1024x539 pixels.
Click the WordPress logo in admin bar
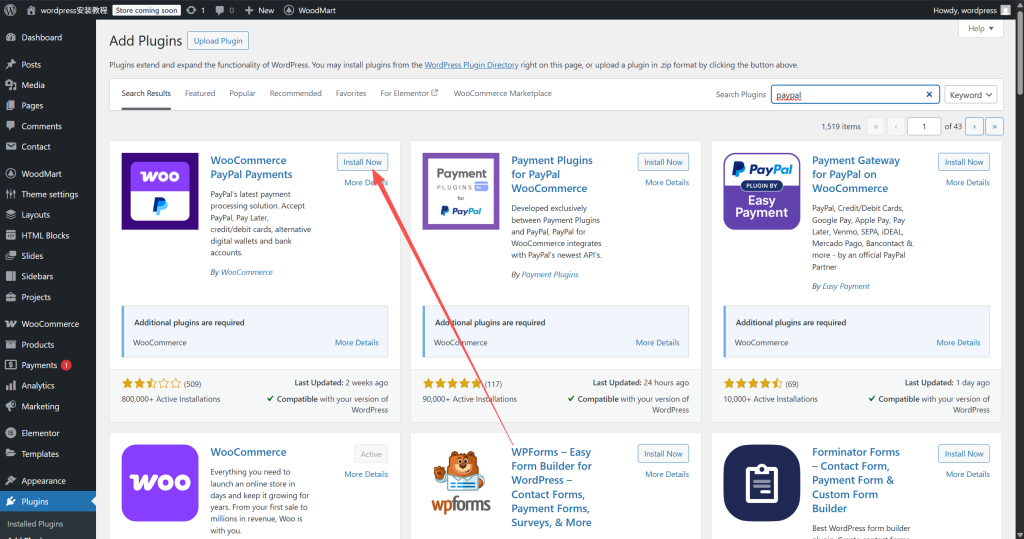[x=10, y=10]
